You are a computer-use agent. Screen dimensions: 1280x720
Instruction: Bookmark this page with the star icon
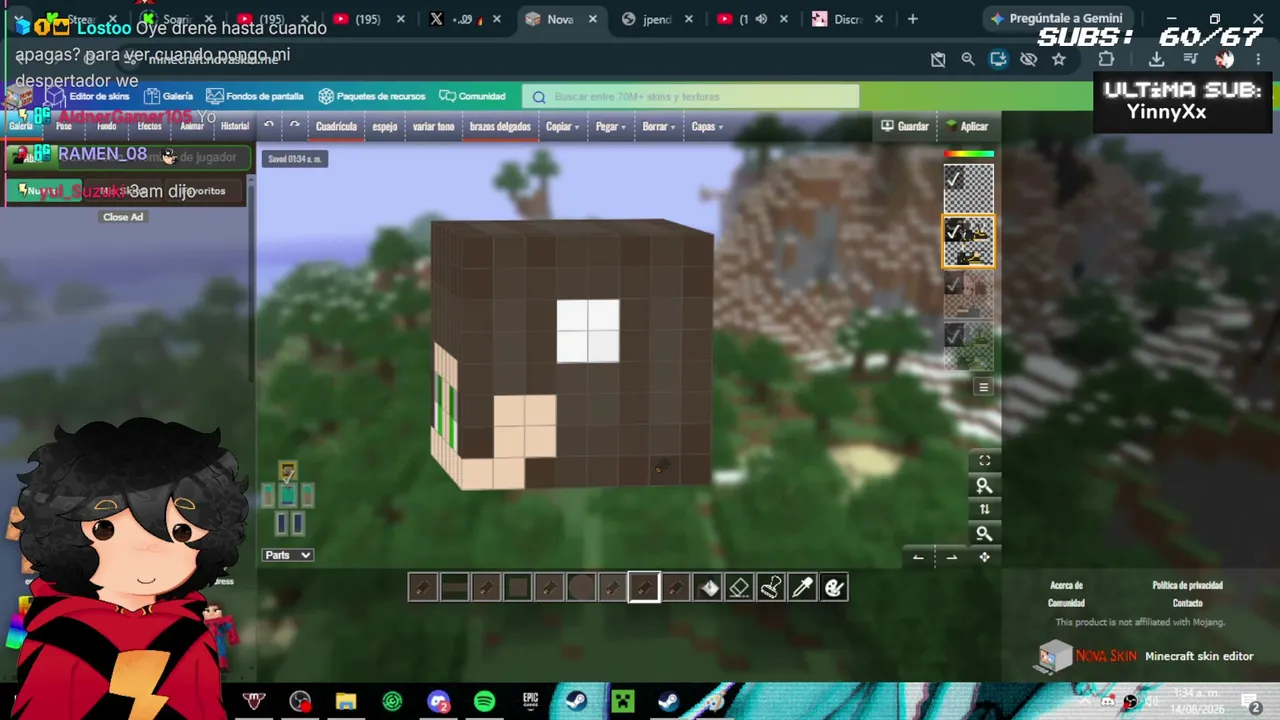click(x=1059, y=59)
